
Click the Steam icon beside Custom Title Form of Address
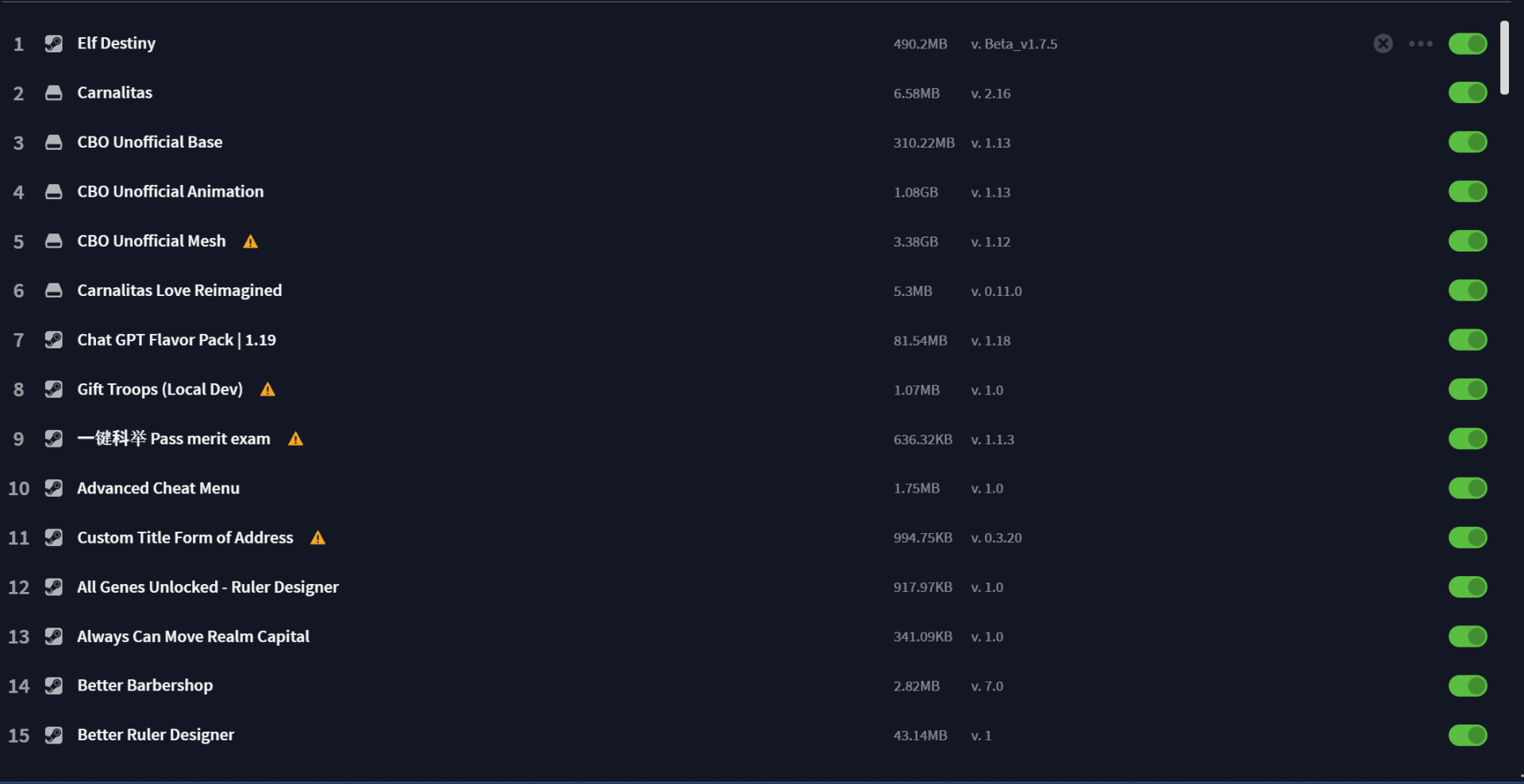pyautogui.click(x=53, y=538)
